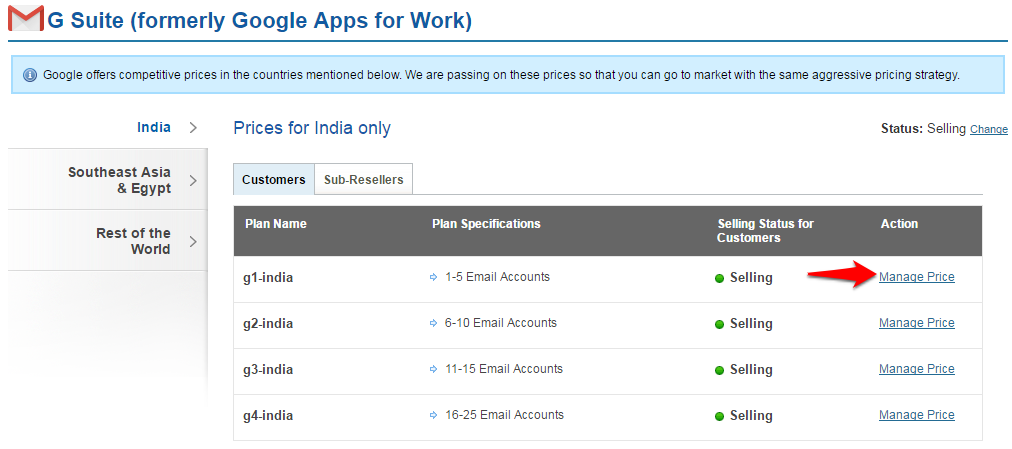Click green status dot for g3-india
Screen dimensions: 1012x449
tap(719, 370)
